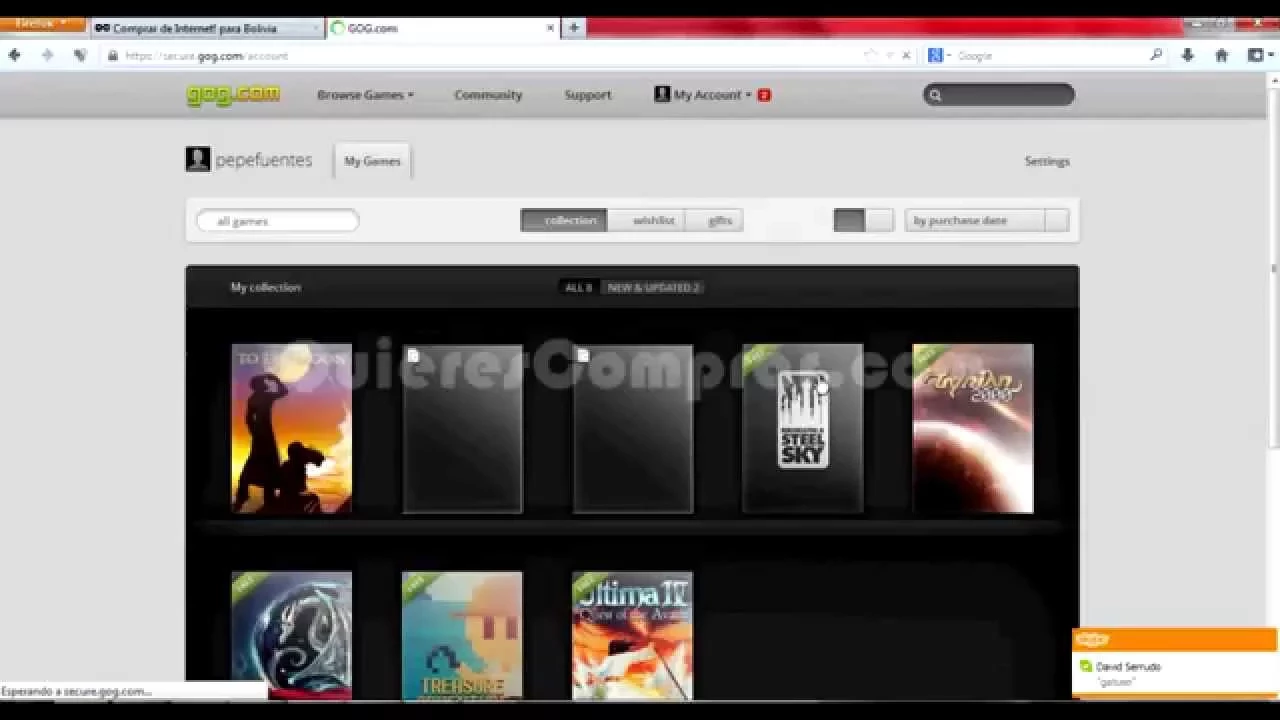Select the GOG.com browser tab
The image size is (1280, 720).
point(443,28)
